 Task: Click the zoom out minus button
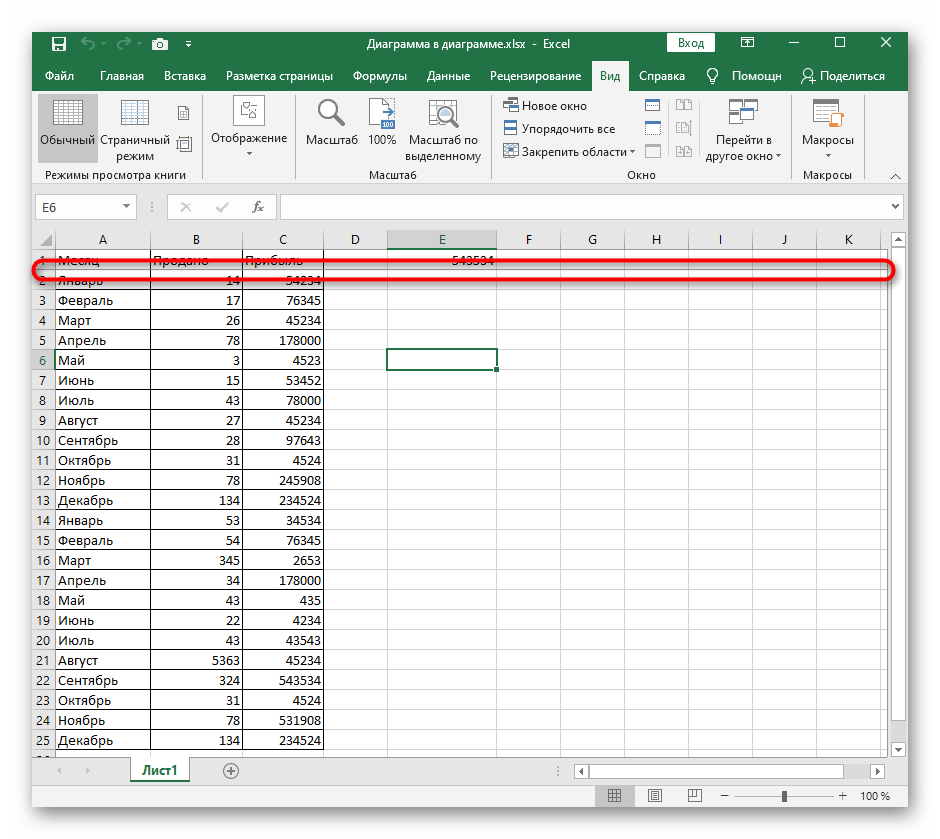[724, 796]
